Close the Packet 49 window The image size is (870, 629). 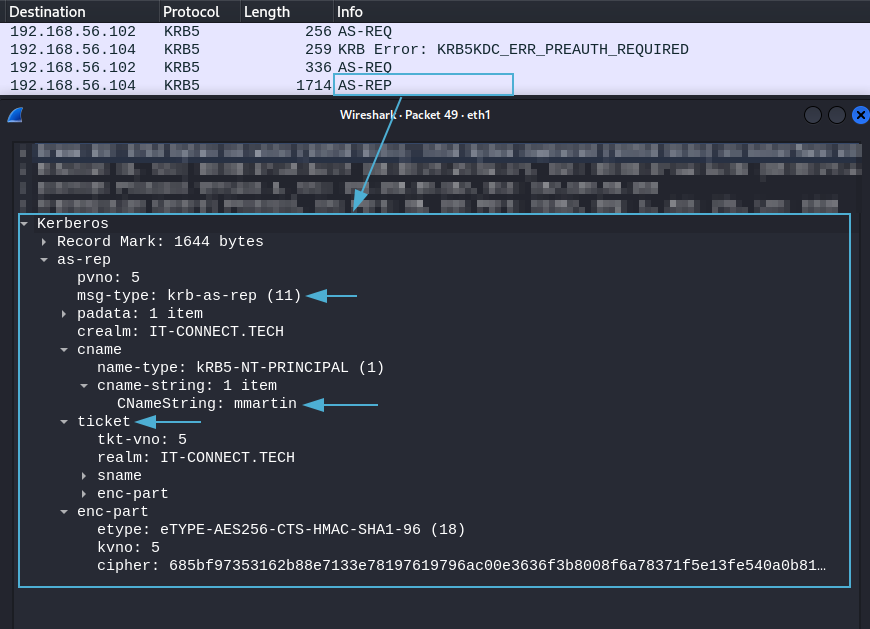tap(860, 115)
